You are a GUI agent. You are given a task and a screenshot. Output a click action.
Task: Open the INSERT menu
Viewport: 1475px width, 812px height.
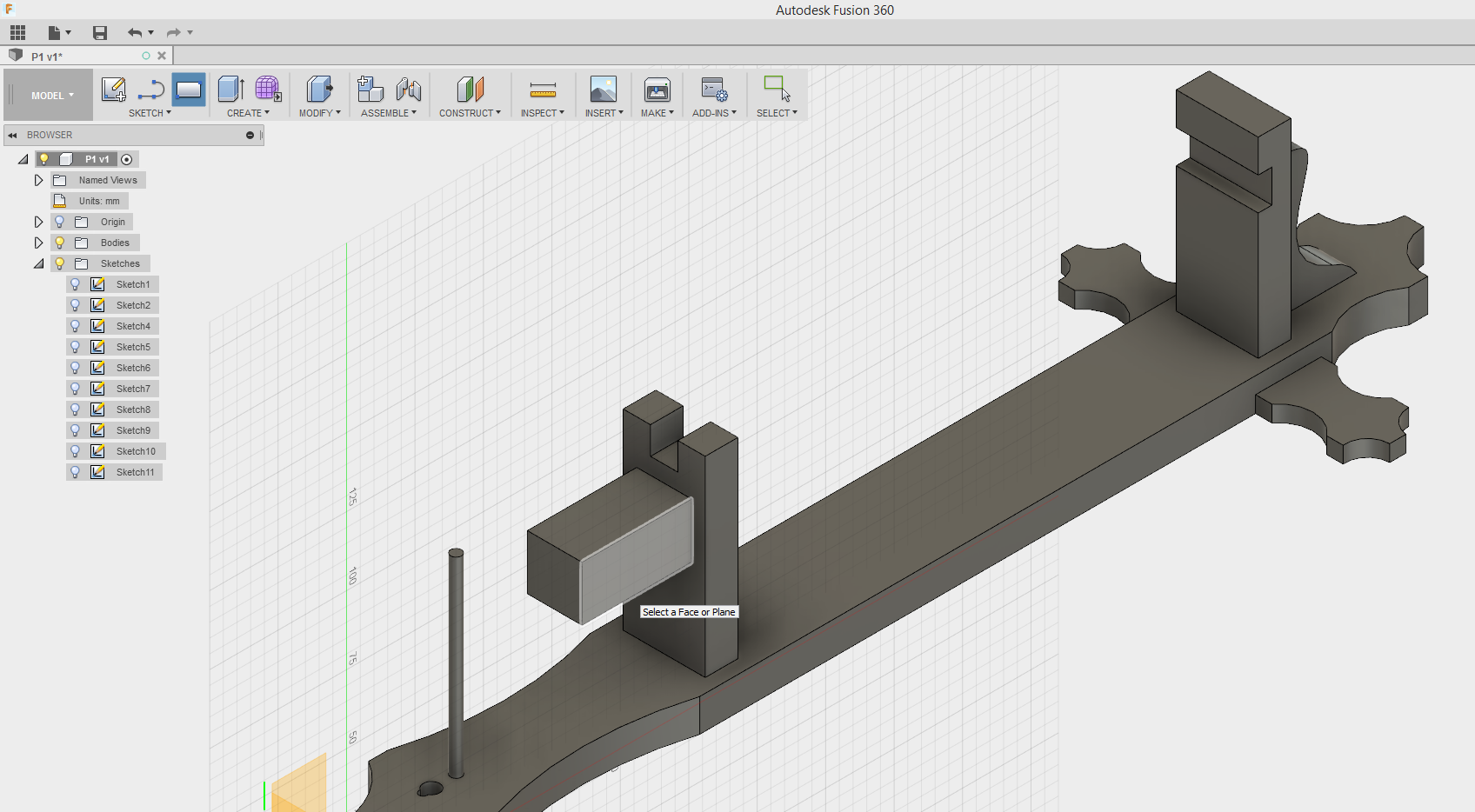604,113
